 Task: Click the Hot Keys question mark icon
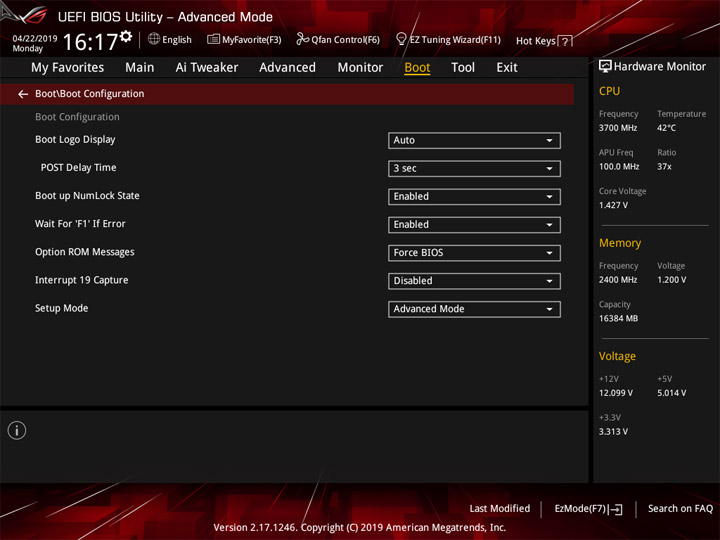[x=565, y=41]
